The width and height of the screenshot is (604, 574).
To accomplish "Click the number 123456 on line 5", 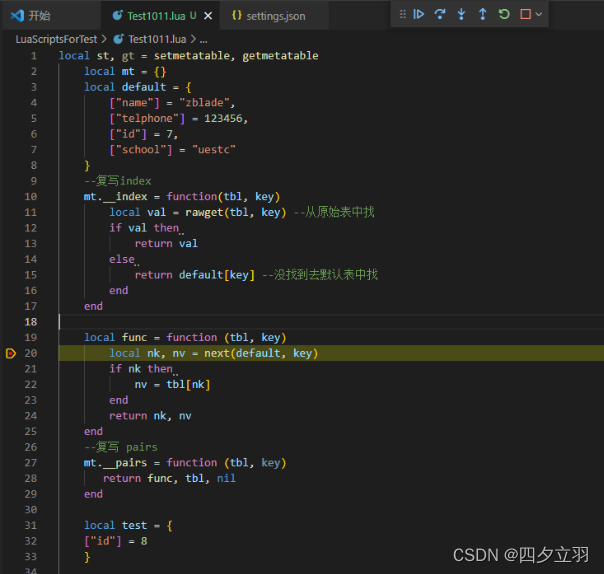I will (x=223, y=119).
